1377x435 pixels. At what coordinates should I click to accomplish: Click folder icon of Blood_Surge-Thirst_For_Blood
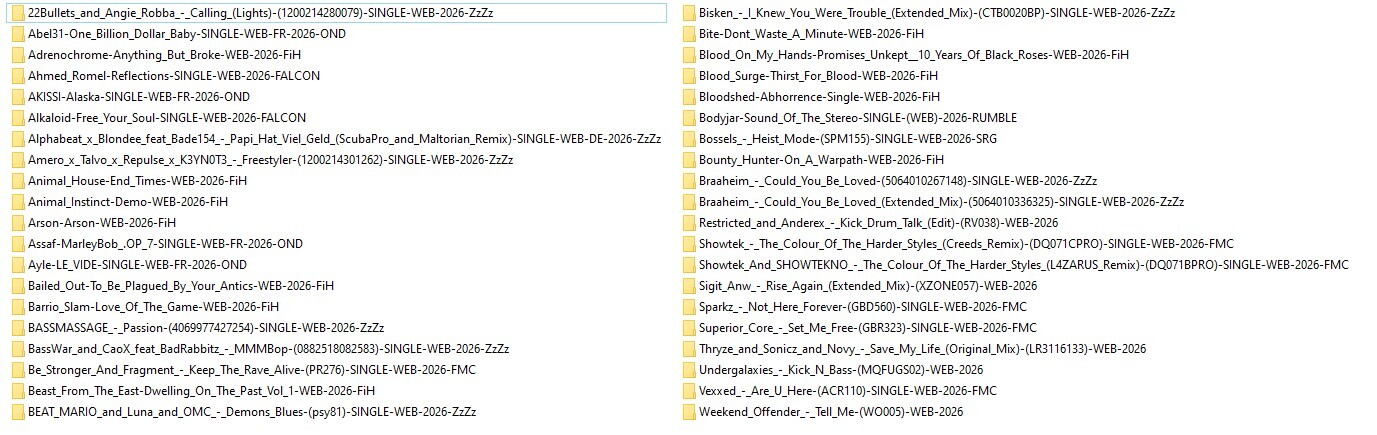[x=688, y=76]
